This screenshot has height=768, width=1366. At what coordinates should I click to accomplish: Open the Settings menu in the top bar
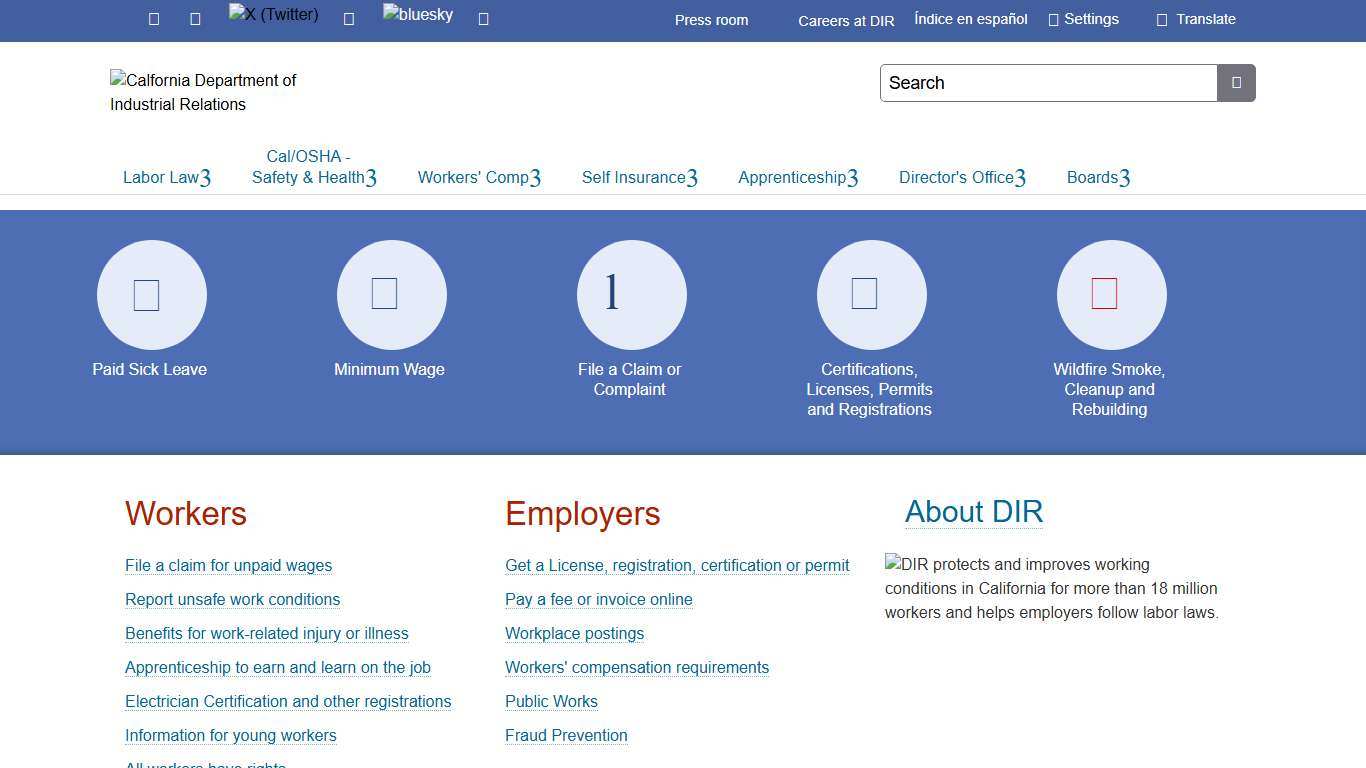(1084, 18)
